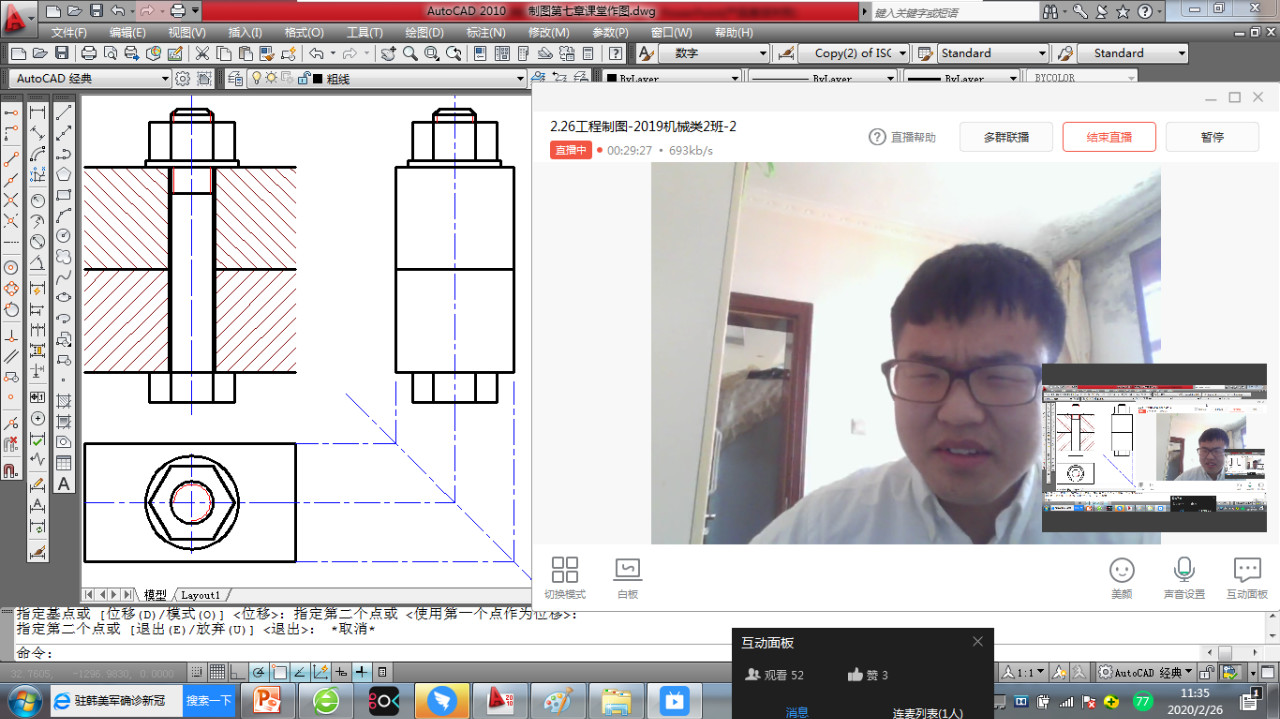This screenshot has height=719, width=1280.
Task: Click the Plot printer icon in standard toolbar
Action: click(x=88, y=54)
